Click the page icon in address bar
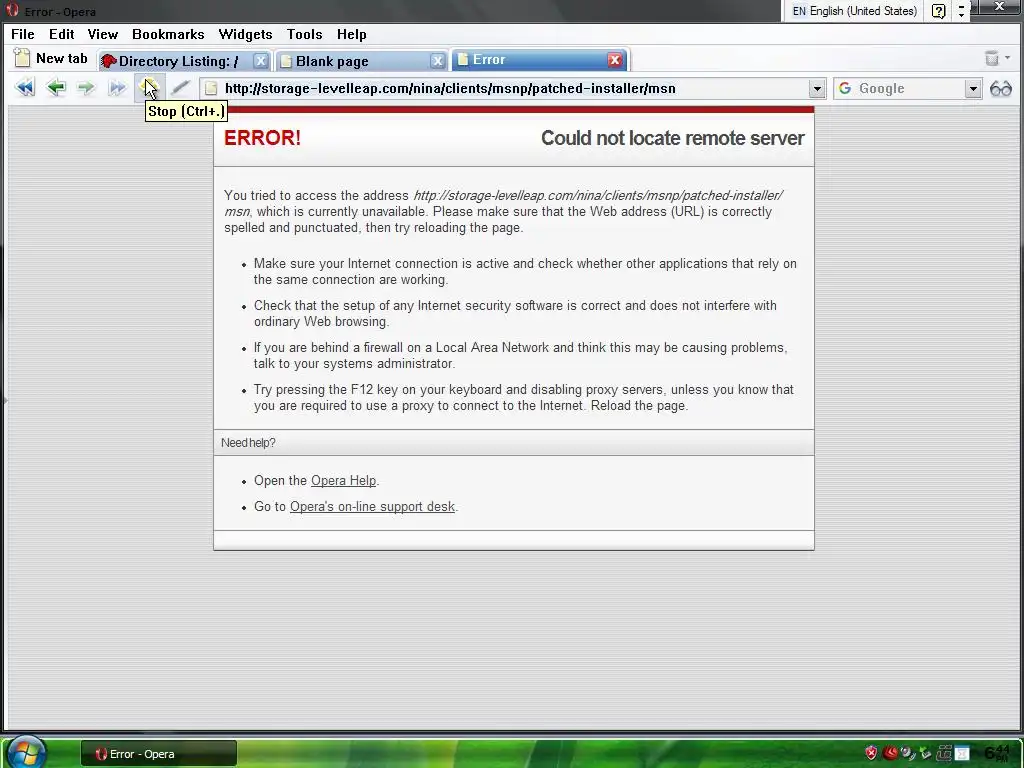 point(211,88)
